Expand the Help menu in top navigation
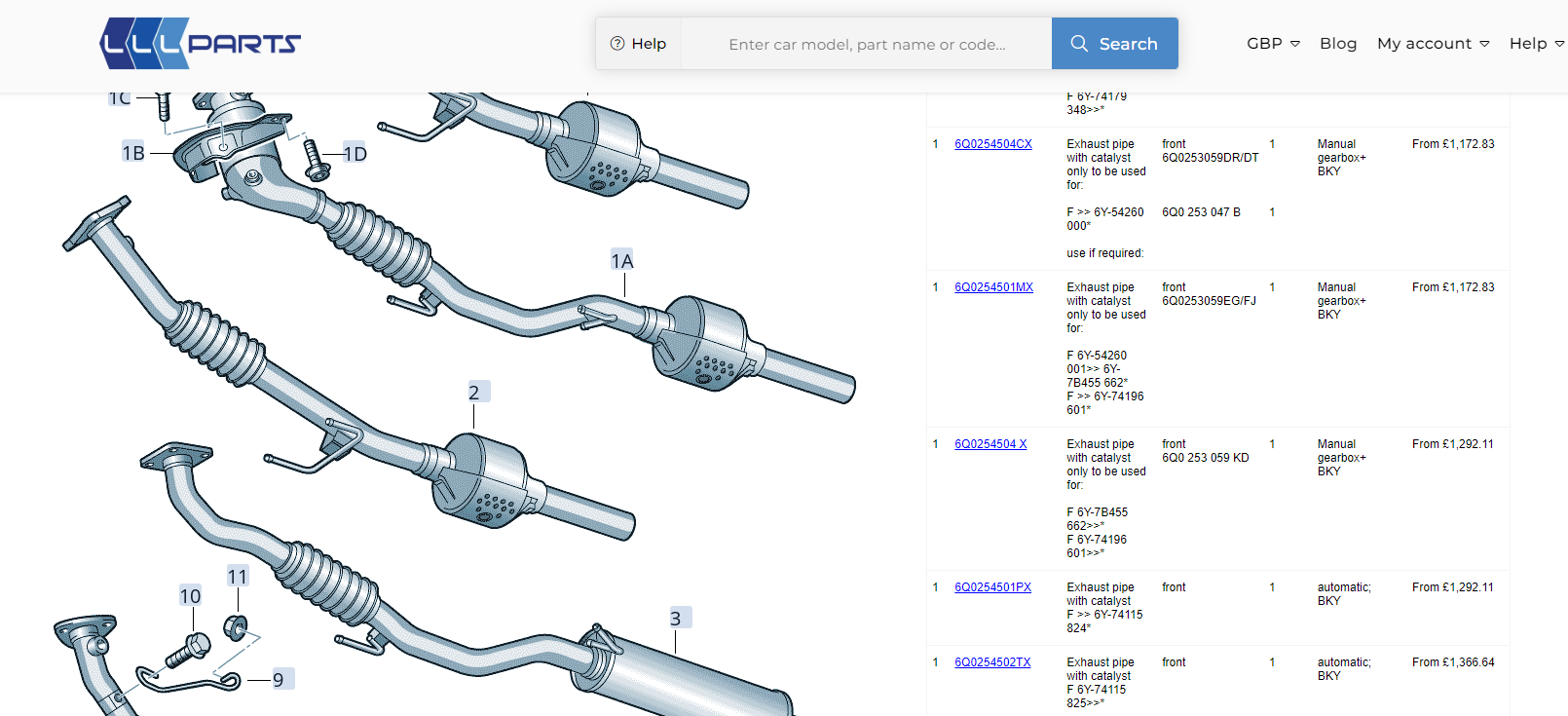 (1536, 44)
